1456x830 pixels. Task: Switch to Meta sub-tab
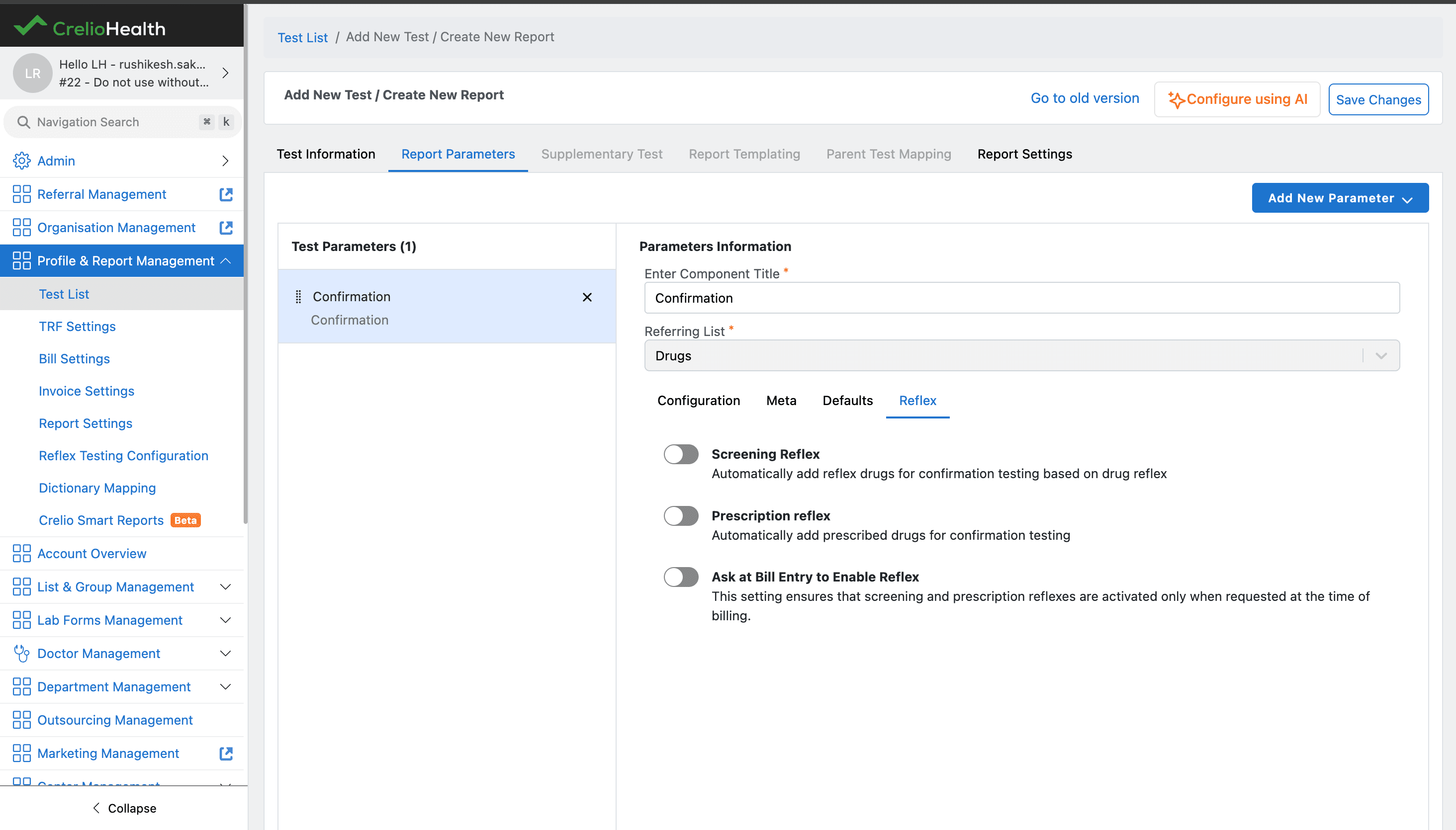tap(781, 400)
